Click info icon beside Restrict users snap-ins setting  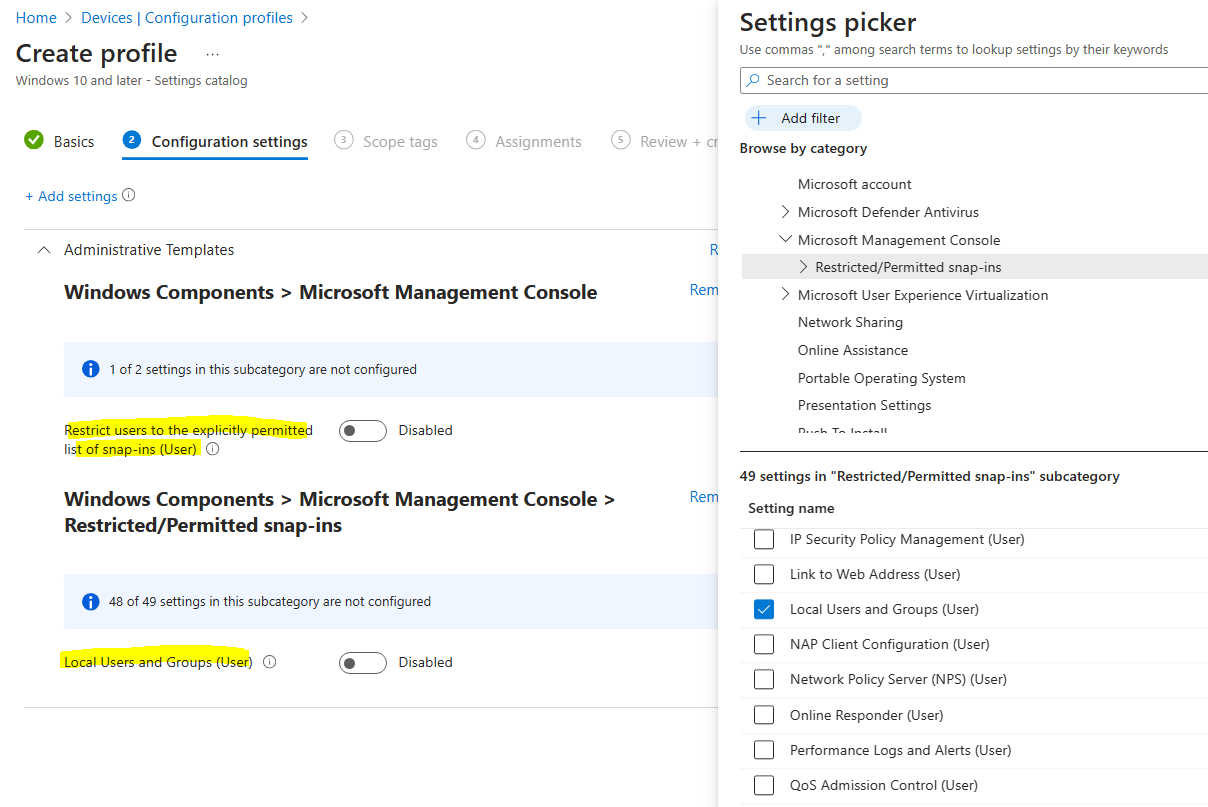pos(212,449)
